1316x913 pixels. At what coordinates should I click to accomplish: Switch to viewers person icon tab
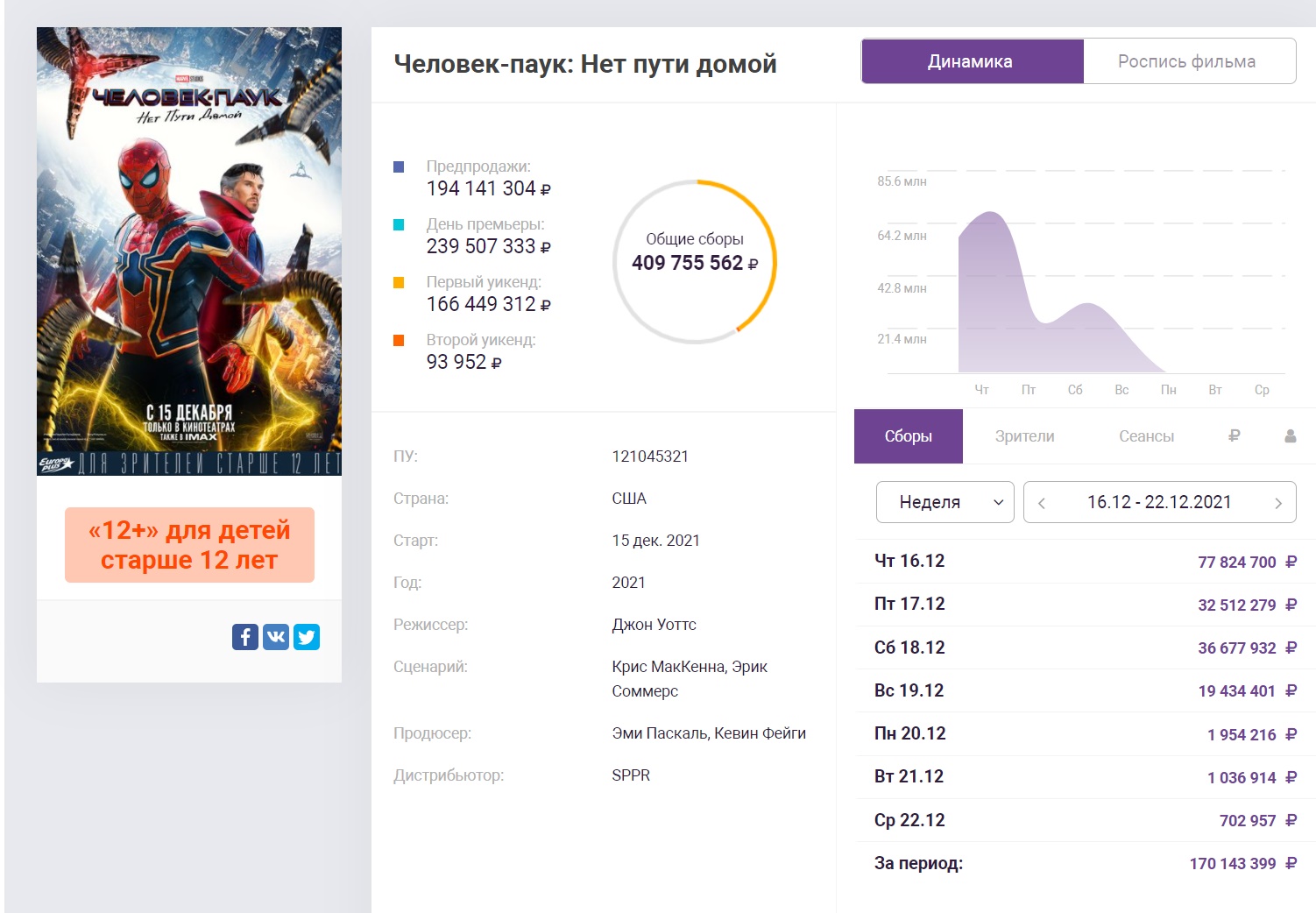pos(1291,435)
